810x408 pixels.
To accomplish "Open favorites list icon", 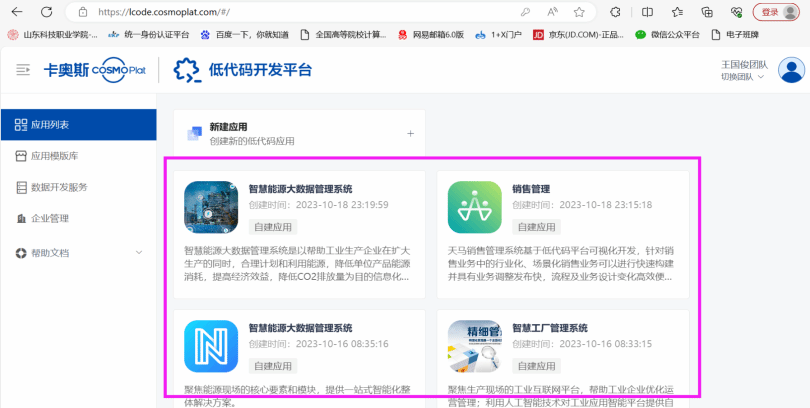I will 677,12.
